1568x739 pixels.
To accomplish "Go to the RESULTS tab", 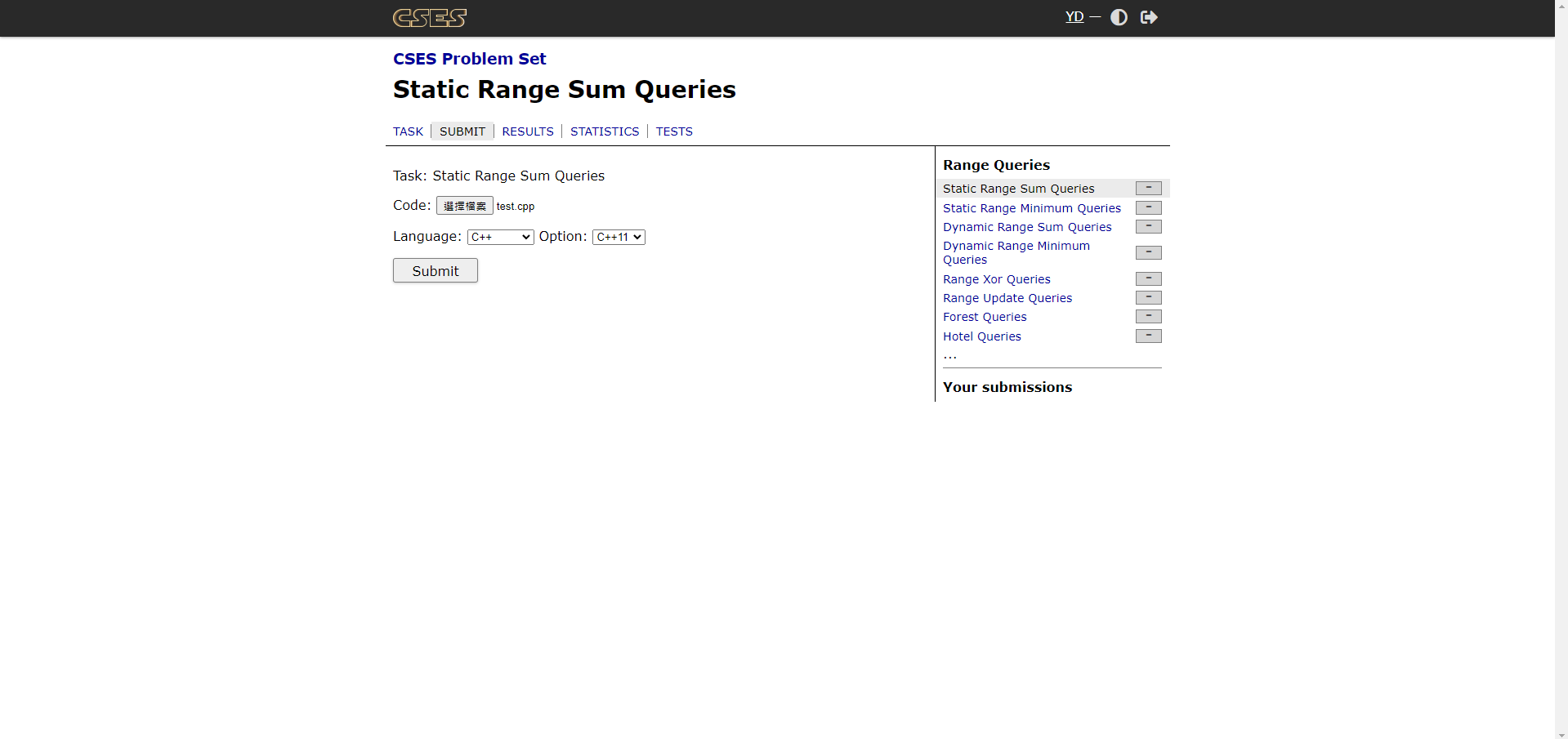I will pyautogui.click(x=528, y=131).
